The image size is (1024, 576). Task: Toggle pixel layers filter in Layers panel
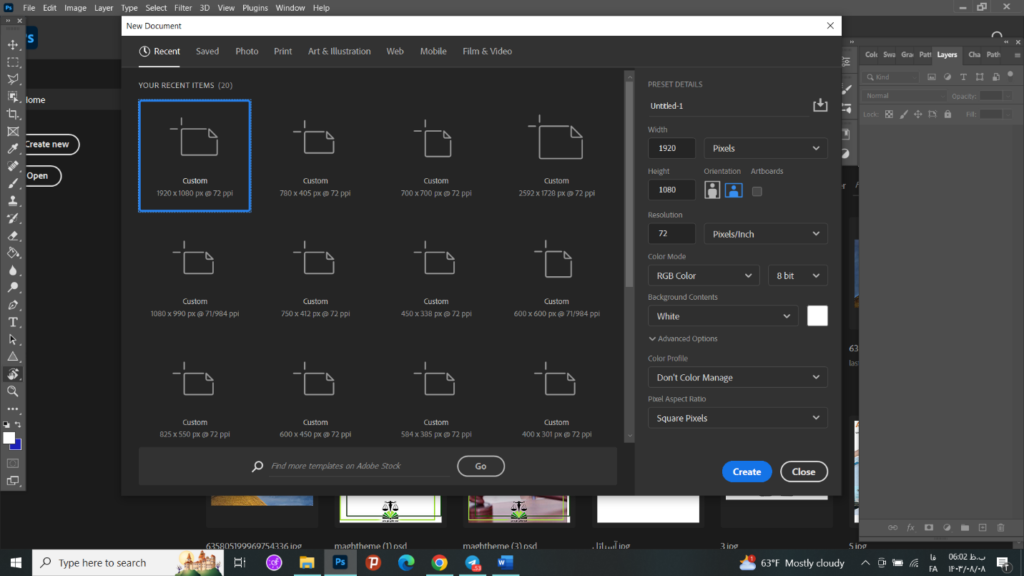pyautogui.click(x=932, y=77)
